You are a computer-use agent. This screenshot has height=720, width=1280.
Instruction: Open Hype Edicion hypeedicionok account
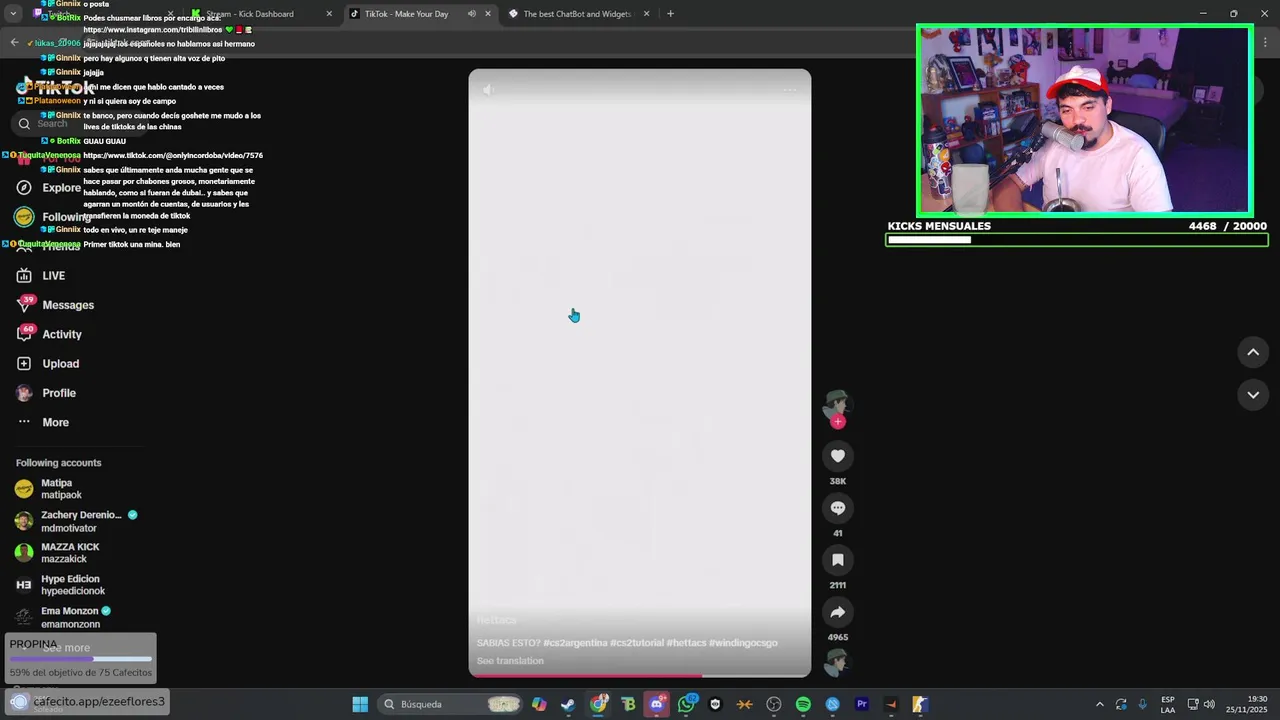[x=80, y=585]
